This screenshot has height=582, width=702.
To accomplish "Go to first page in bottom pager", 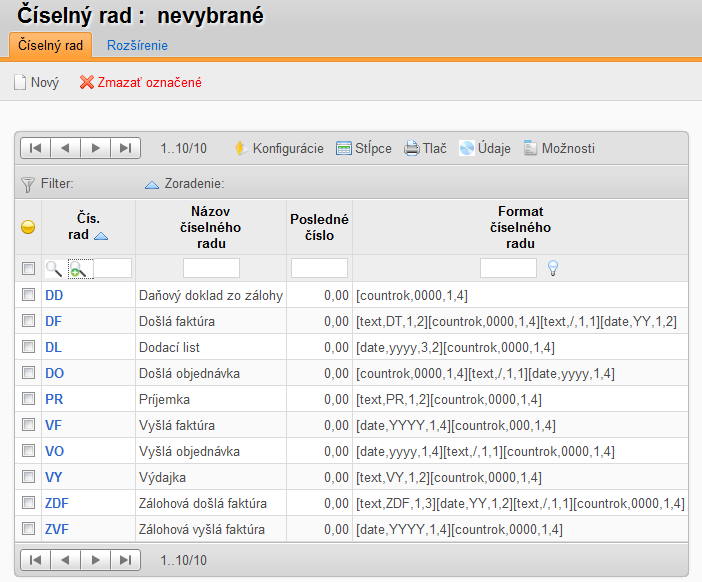I will pyautogui.click(x=35, y=560).
